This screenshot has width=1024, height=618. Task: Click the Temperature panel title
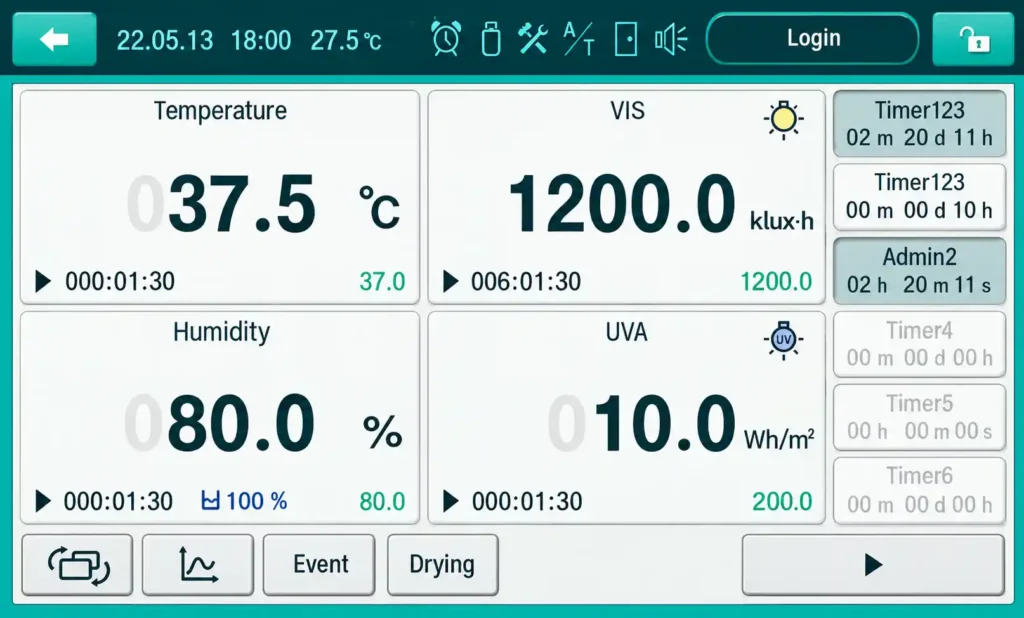click(x=220, y=111)
